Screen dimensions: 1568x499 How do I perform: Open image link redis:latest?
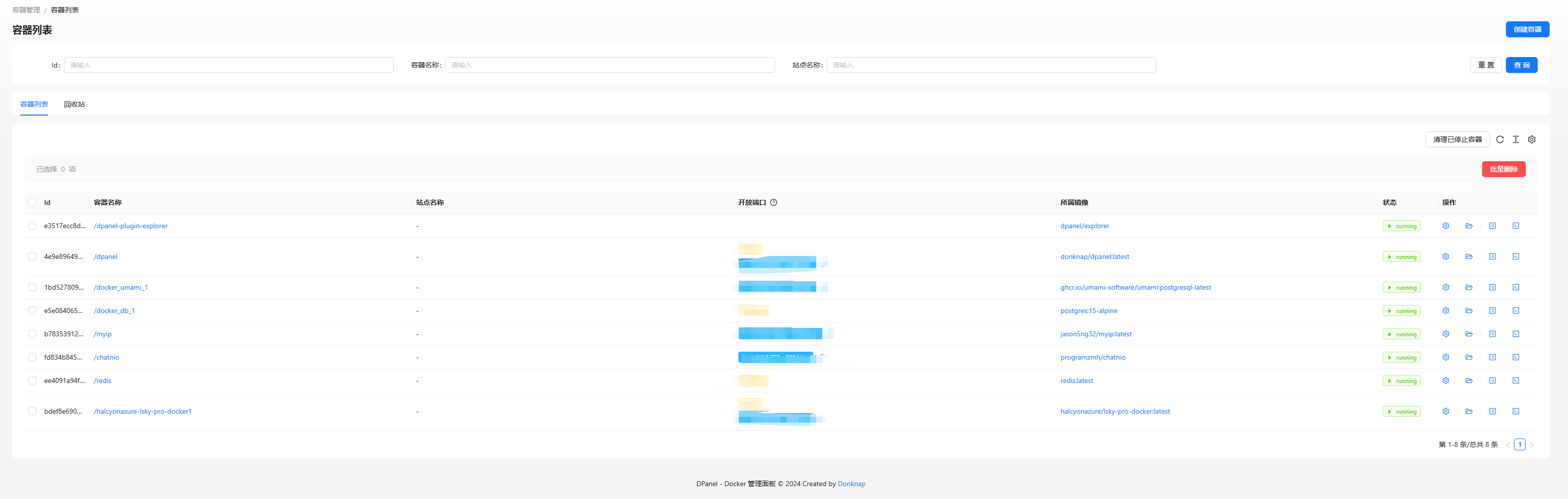[1076, 380]
